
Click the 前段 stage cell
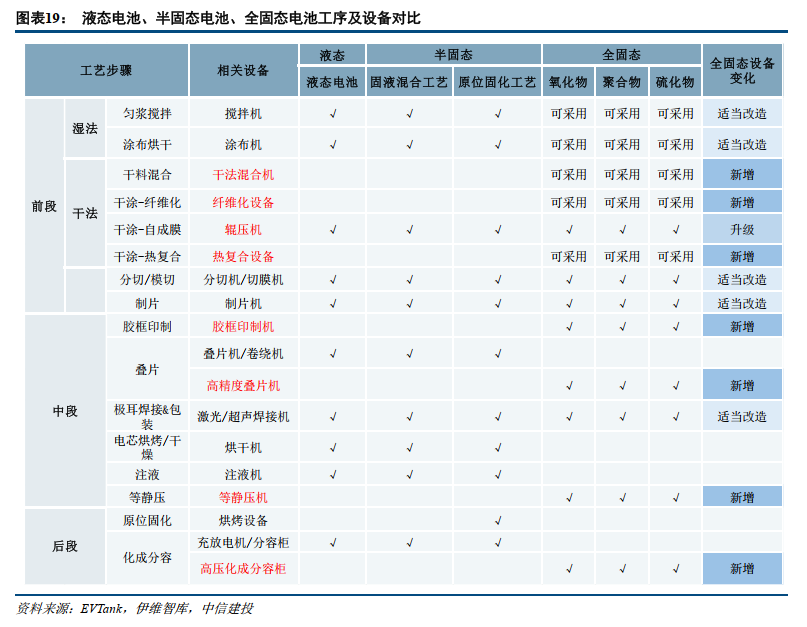coord(44,206)
